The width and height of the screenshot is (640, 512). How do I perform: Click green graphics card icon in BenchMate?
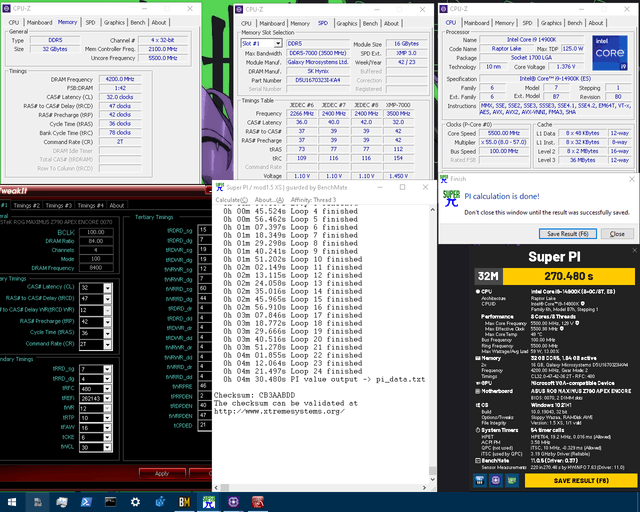(x=511, y=480)
